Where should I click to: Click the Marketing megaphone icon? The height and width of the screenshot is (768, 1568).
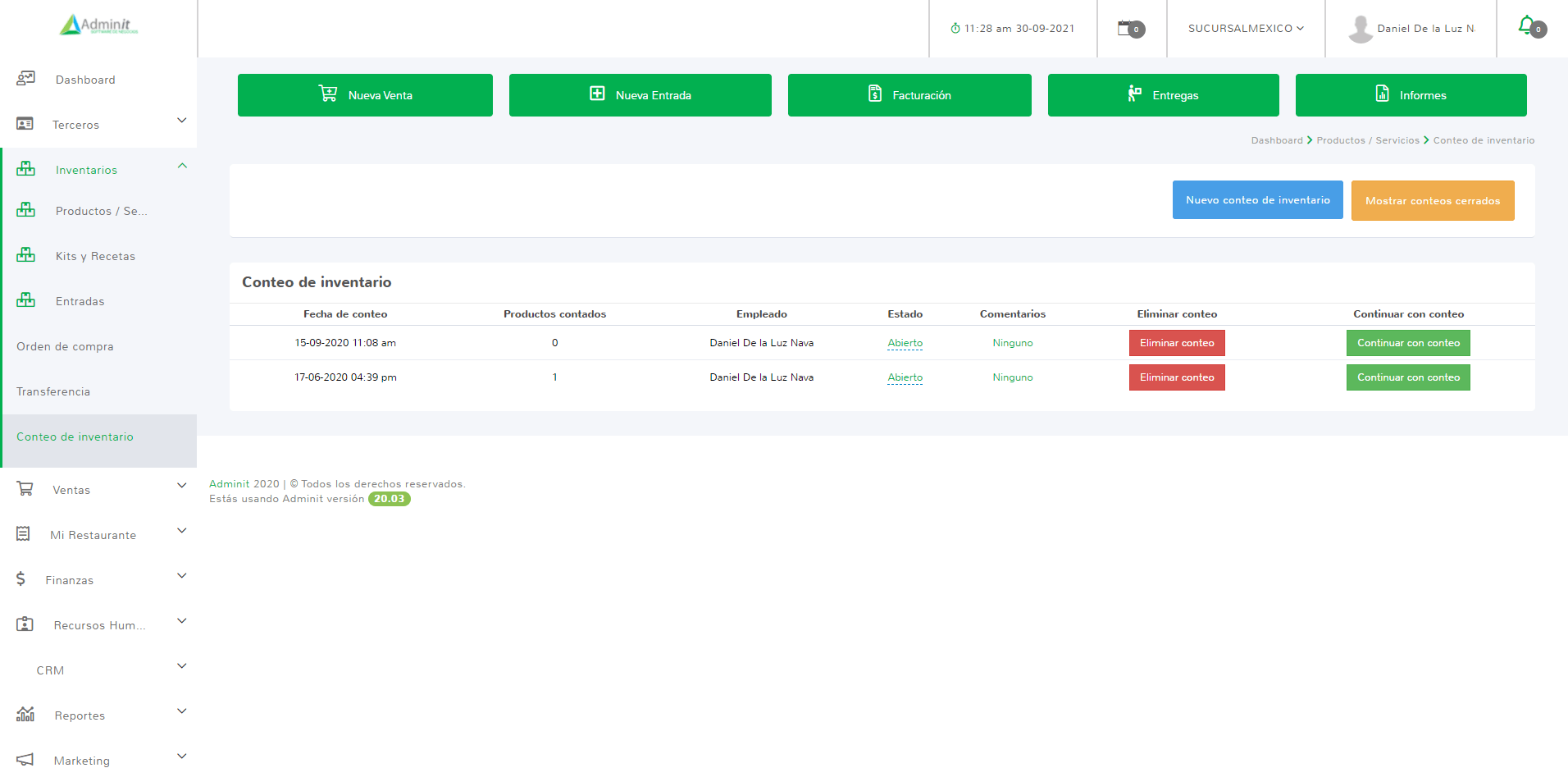click(x=25, y=760)
